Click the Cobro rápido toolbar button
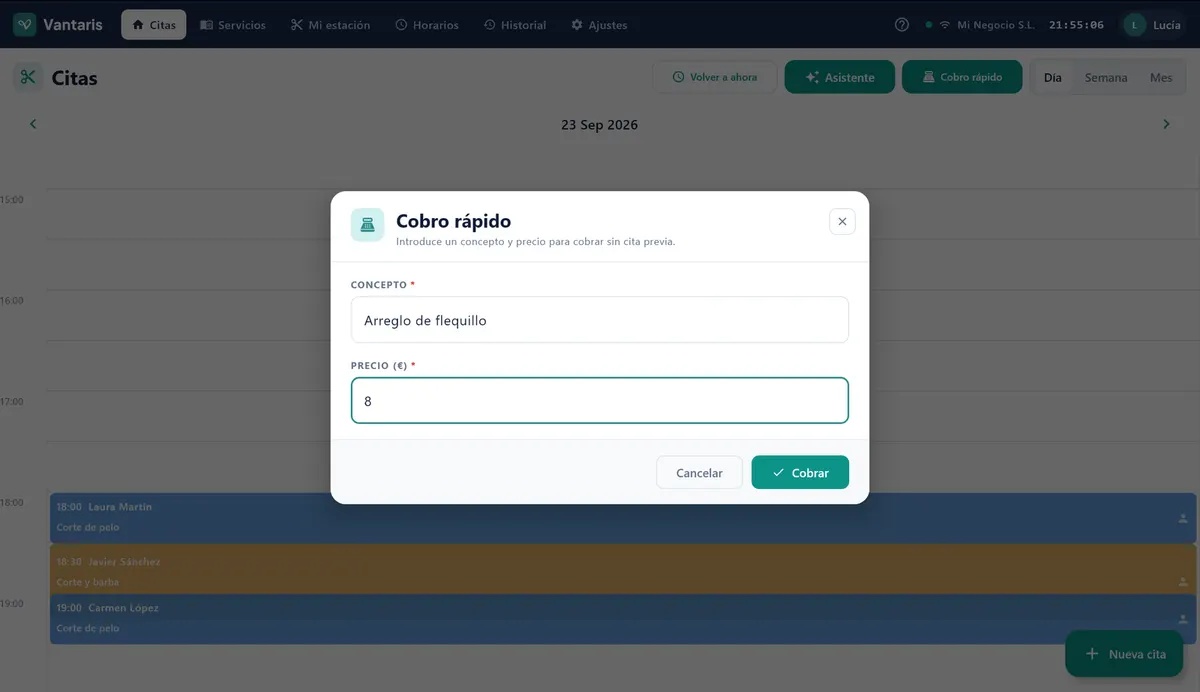The width and height of the screenshot is (1200, 692). [x=962, y=77]
